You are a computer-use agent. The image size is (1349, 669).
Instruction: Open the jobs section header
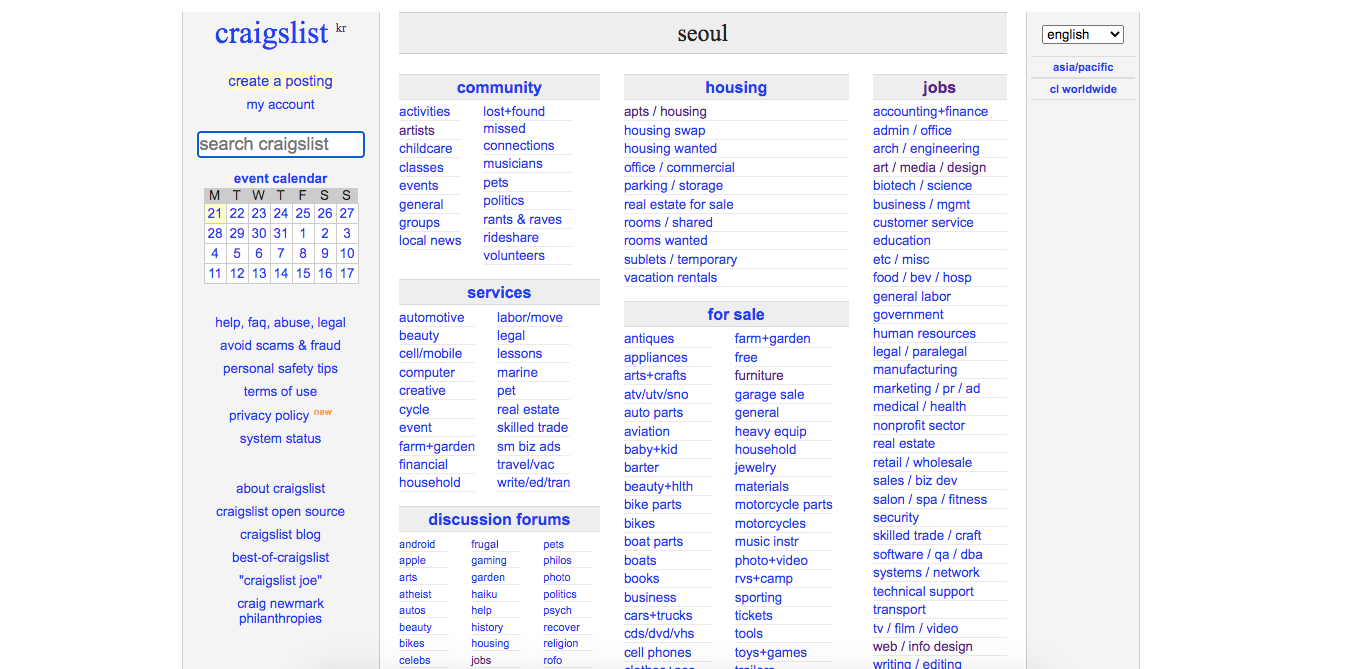pyautogui.click(x=939, y=87)
